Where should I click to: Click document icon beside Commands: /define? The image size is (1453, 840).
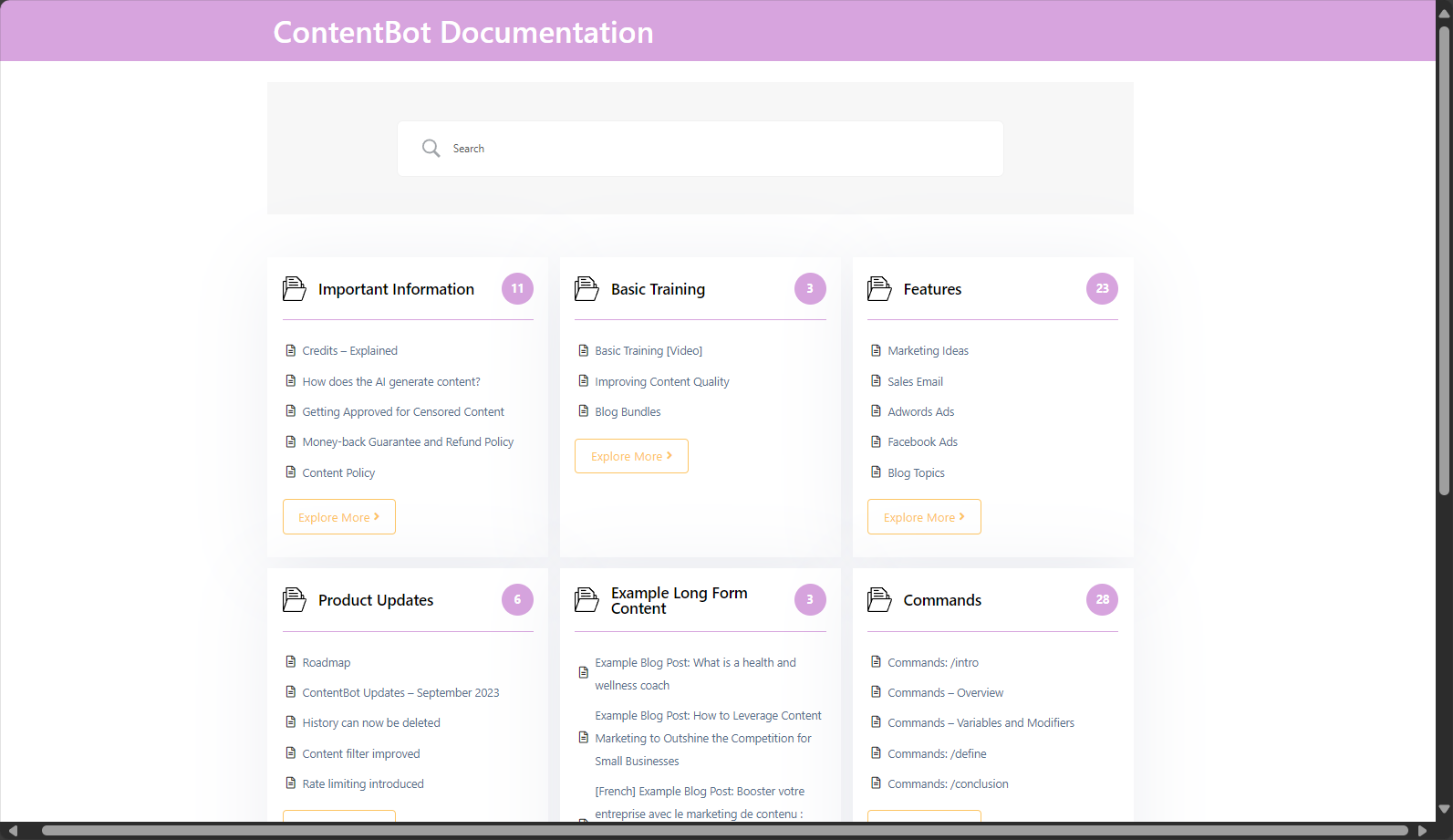pyautogui.click(x=877, y=752)
